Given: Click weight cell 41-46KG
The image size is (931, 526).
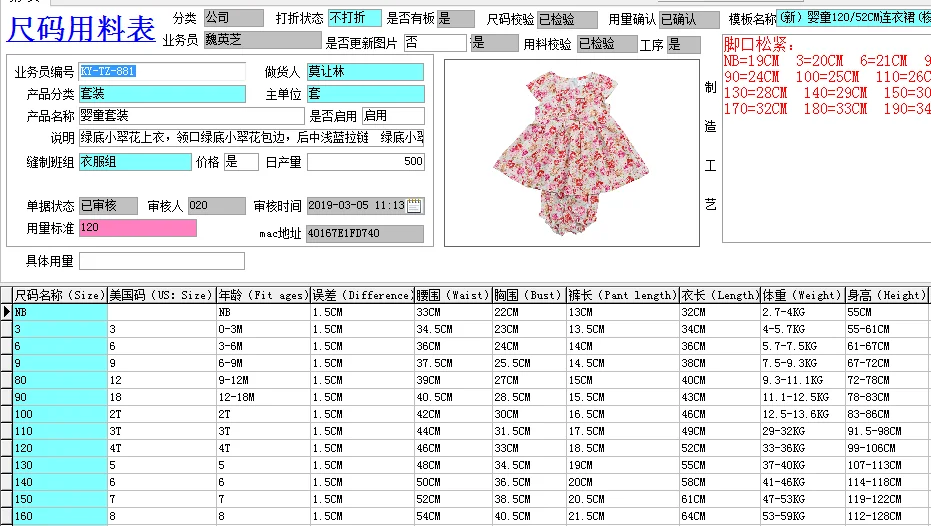Looking at the screenshot, I should [x=803, y=482].
